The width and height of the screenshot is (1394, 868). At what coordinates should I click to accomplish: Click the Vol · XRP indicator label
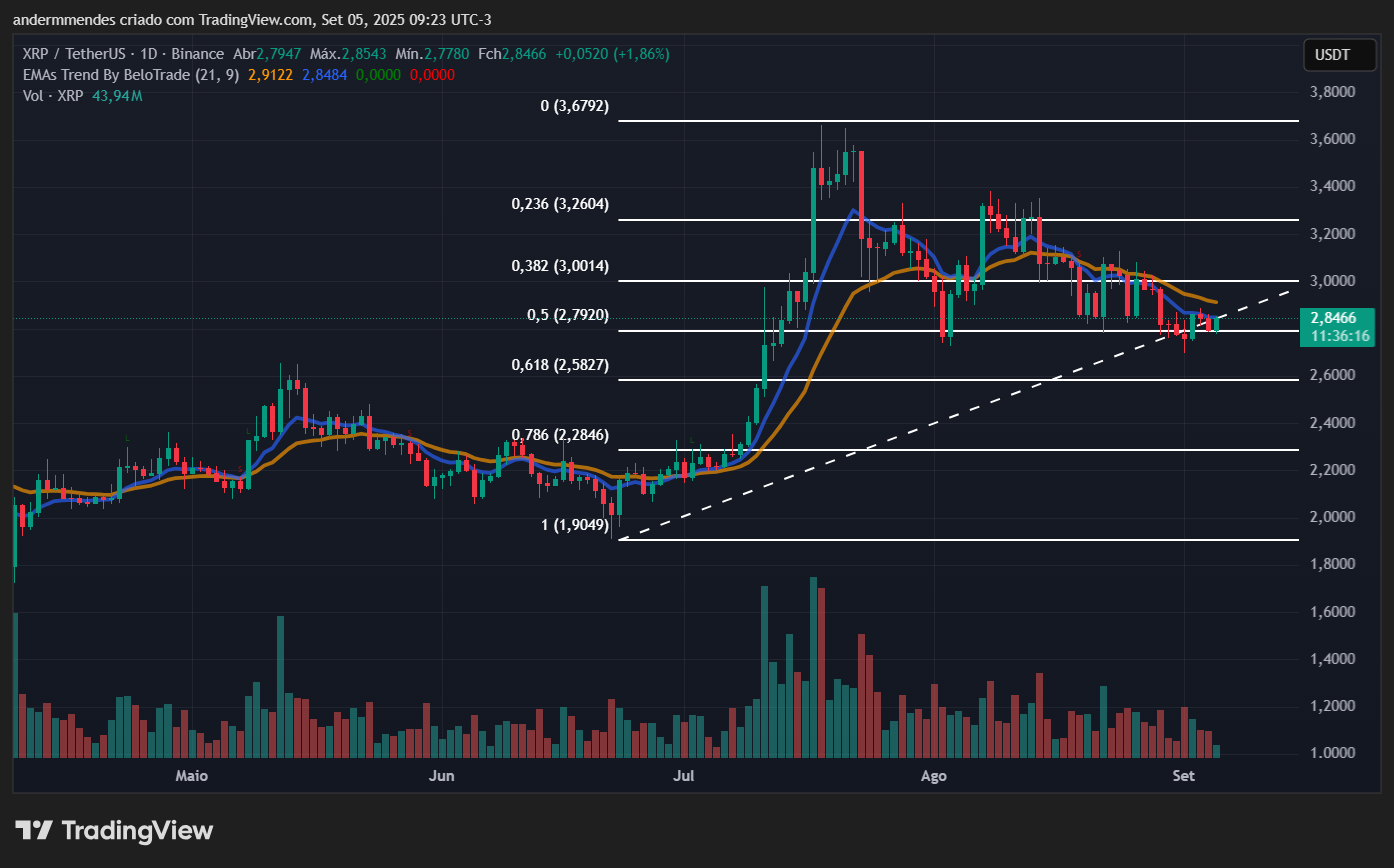[54, 96]
